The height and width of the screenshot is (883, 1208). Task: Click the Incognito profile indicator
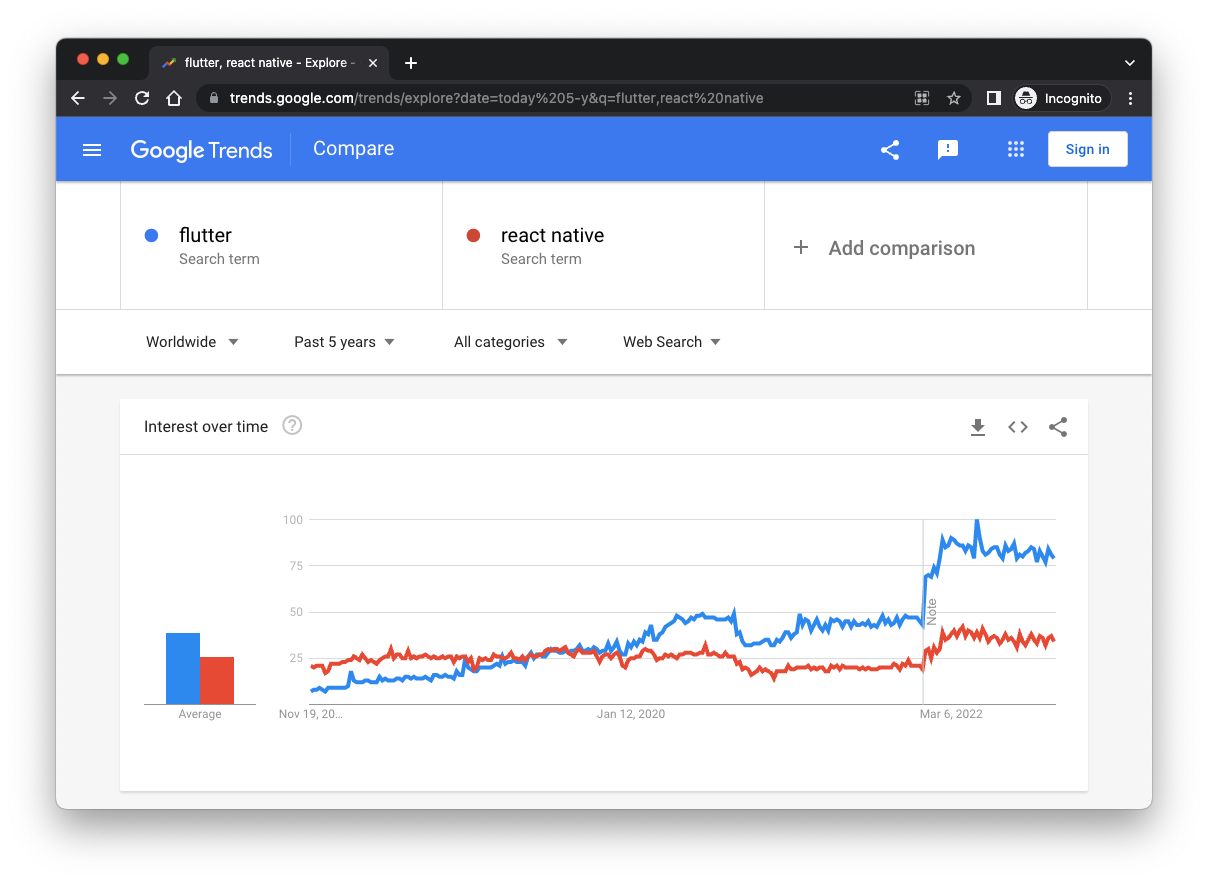(x=1061, y=98)
